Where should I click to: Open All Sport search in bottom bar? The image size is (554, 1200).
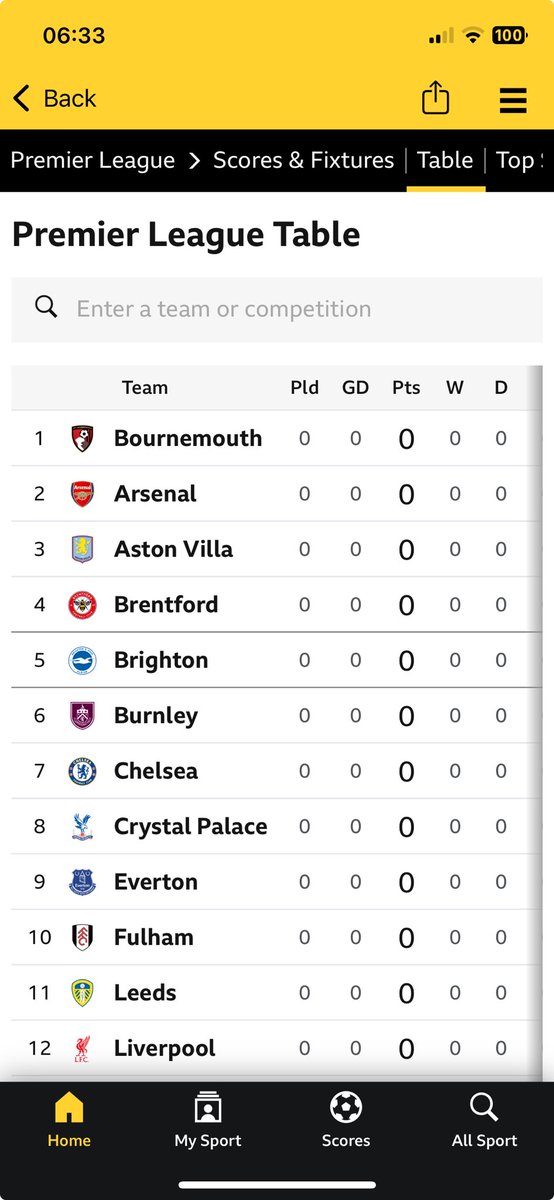coord(484,1121)
